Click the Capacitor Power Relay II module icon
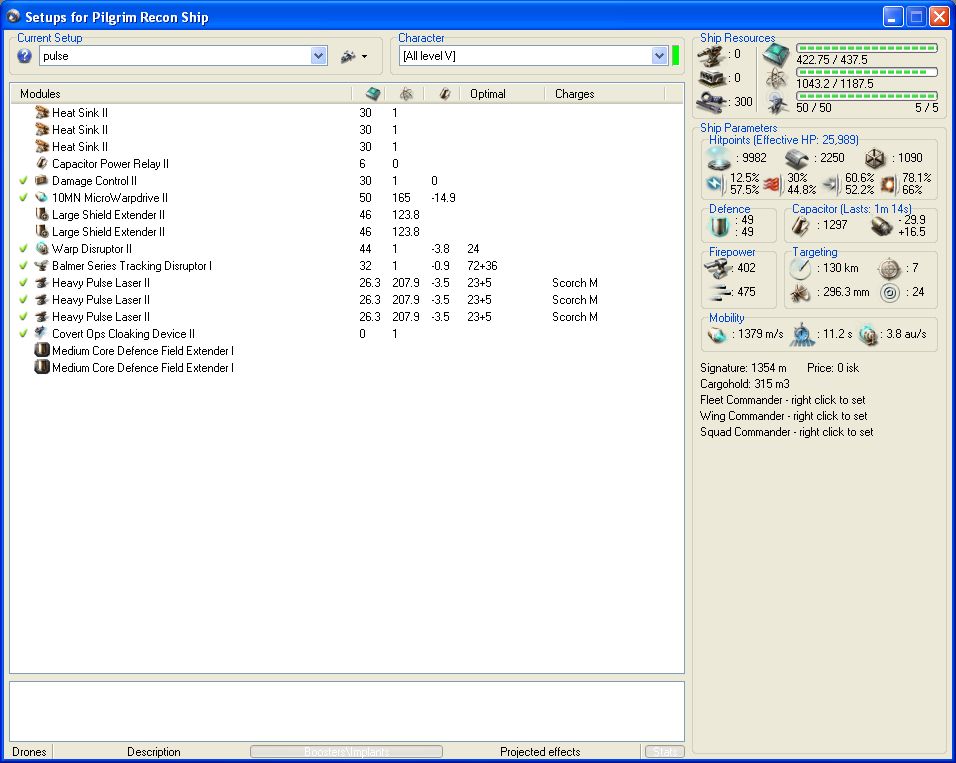 pos(41,163)
